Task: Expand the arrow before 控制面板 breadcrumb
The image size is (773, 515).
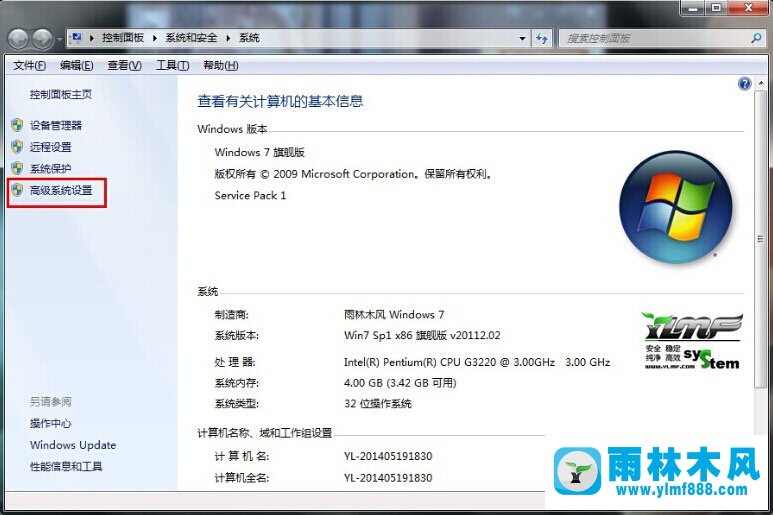Action: [x=92, y=38]
